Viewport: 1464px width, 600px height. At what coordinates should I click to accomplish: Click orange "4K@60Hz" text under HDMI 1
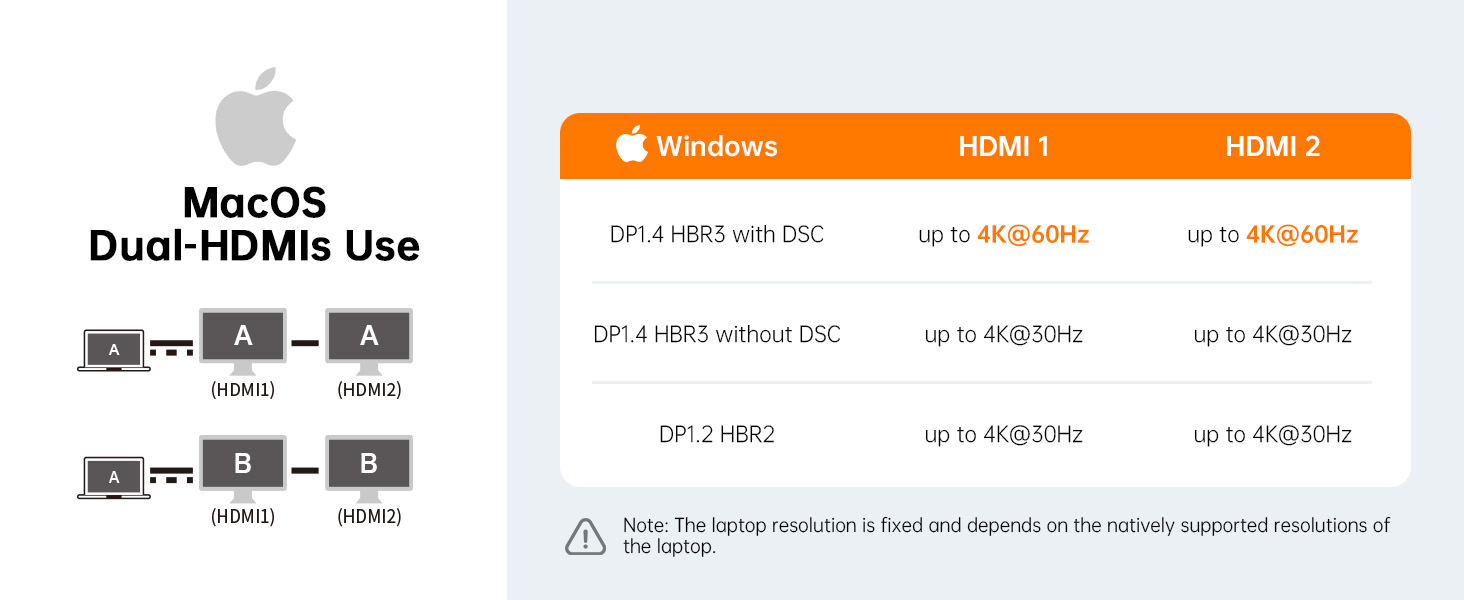pos(1033,235)
